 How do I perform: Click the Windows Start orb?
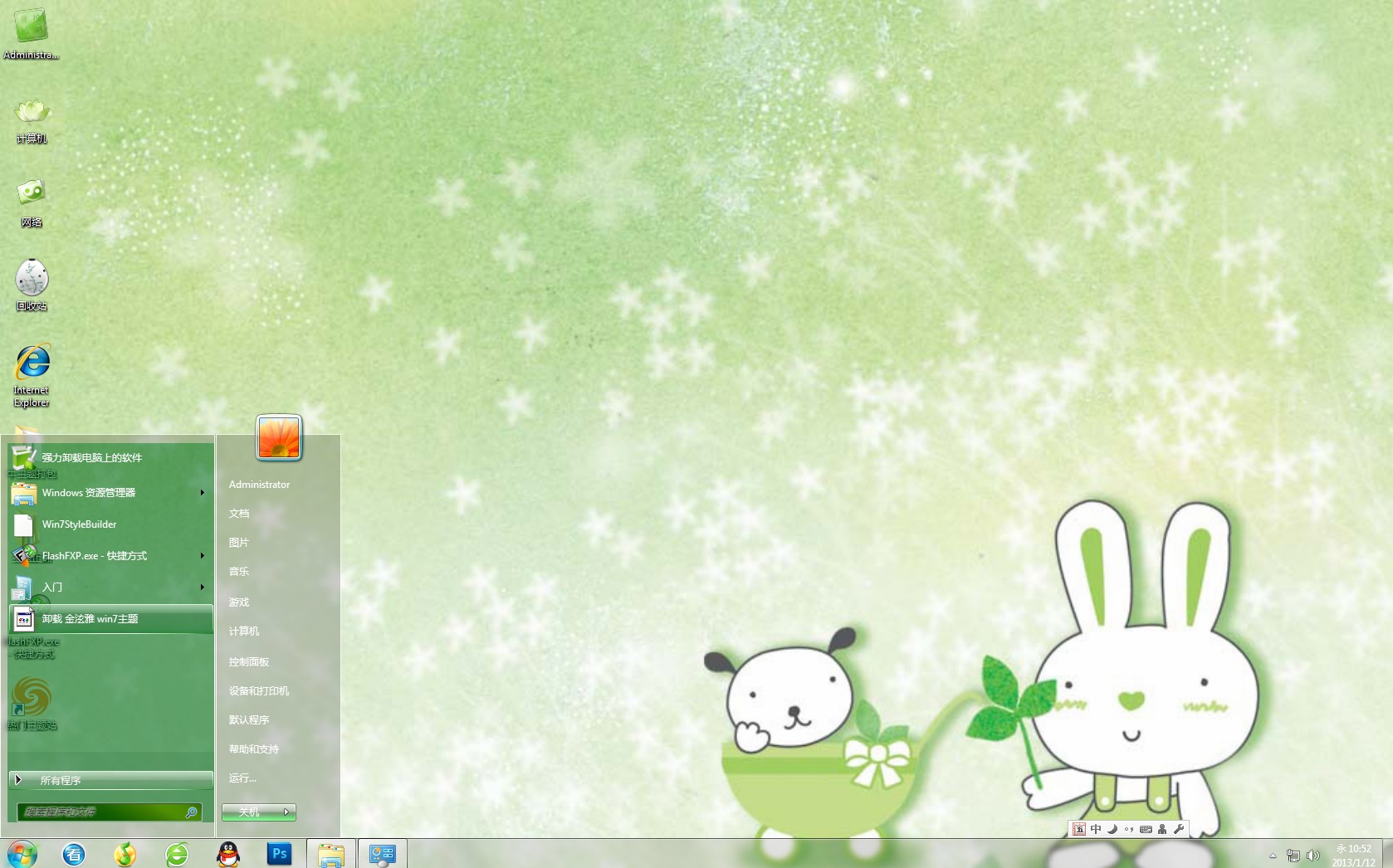click(x=22, y=854)
